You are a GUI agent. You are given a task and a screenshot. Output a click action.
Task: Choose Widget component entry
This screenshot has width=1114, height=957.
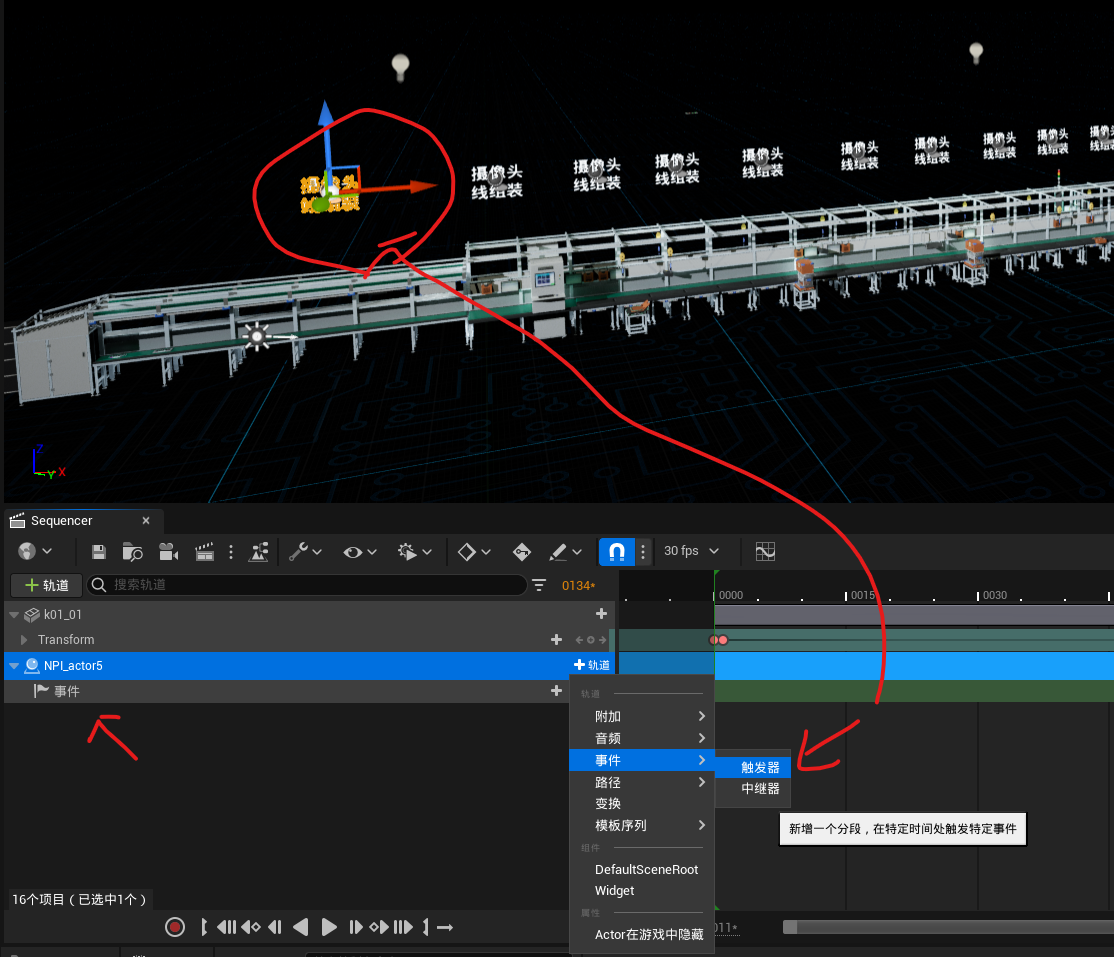tap(642, 891)
